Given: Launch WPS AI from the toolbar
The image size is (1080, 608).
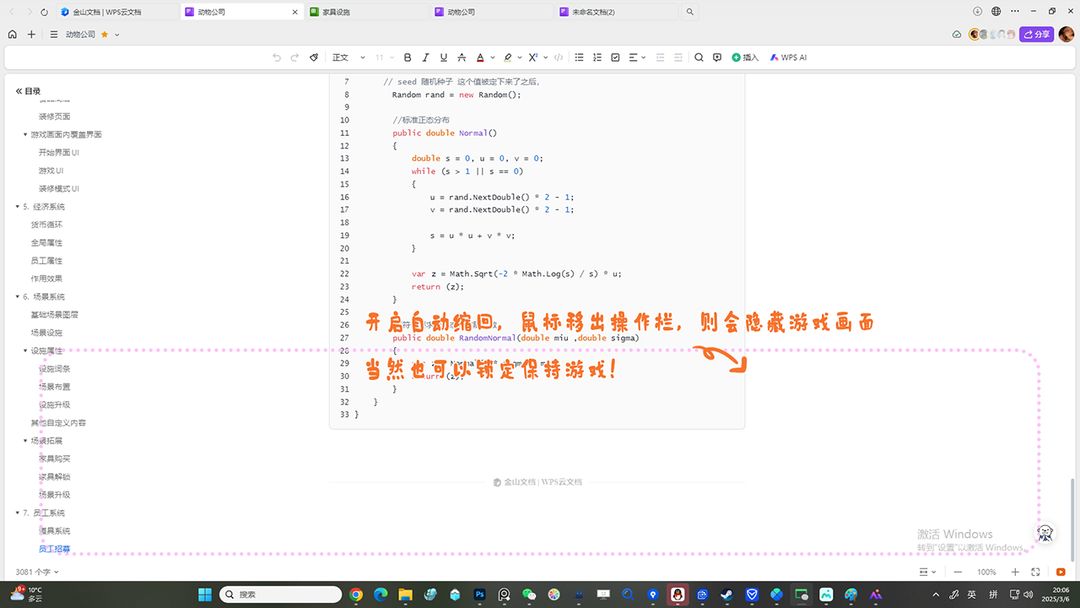Looking at the screenshot, I should click(x=787, y=57).
